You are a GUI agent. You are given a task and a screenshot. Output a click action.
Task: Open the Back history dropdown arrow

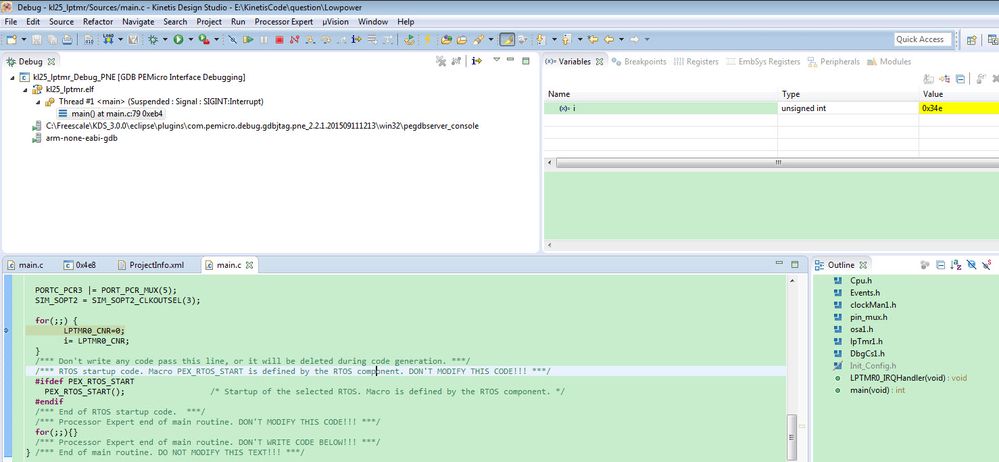point(621,40)
